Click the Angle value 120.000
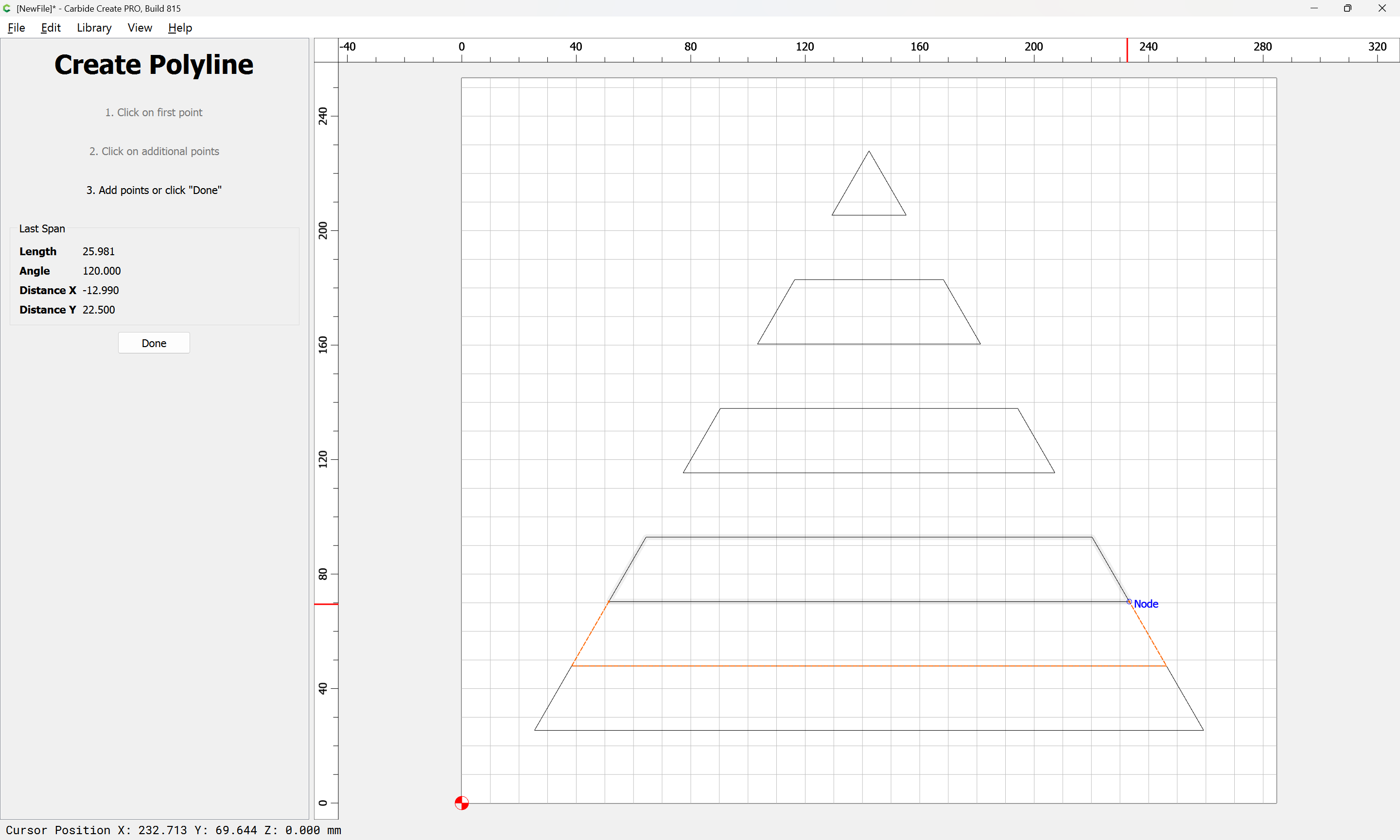Viewport: 1400px width, 840px height. (102, 271)
